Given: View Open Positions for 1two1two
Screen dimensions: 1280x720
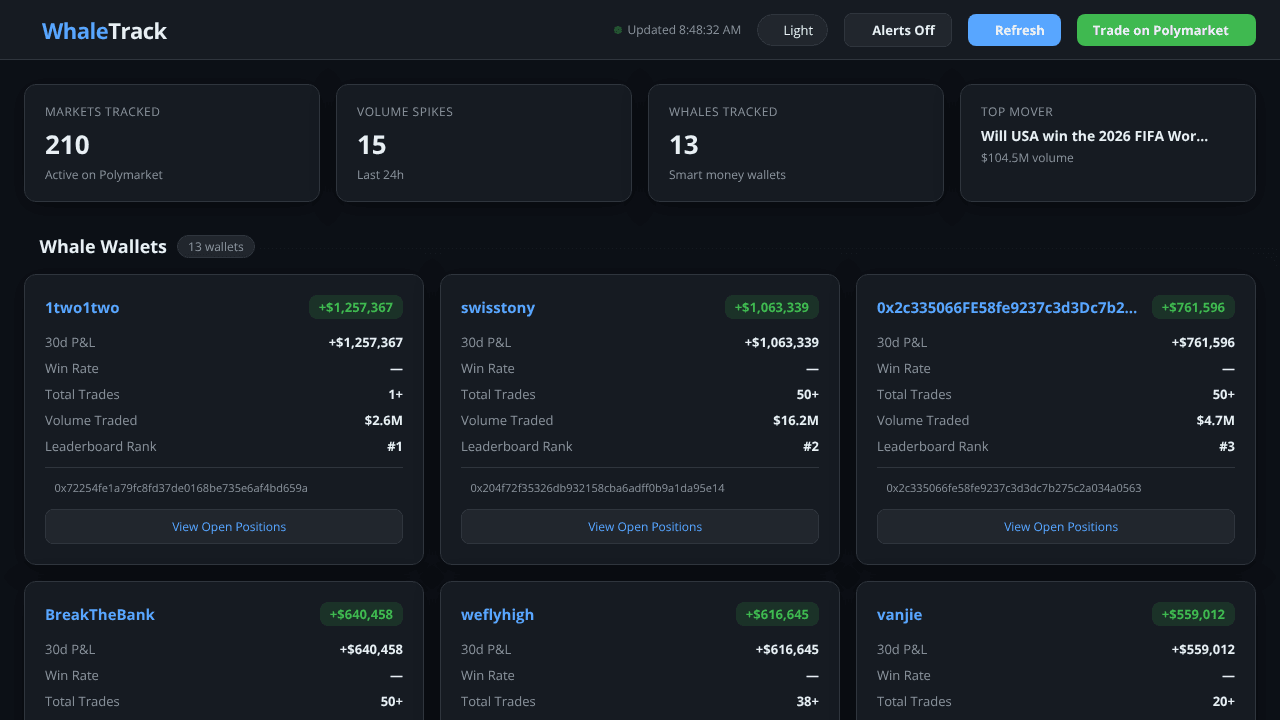Looking at the screenshot, I should (224, 527).
